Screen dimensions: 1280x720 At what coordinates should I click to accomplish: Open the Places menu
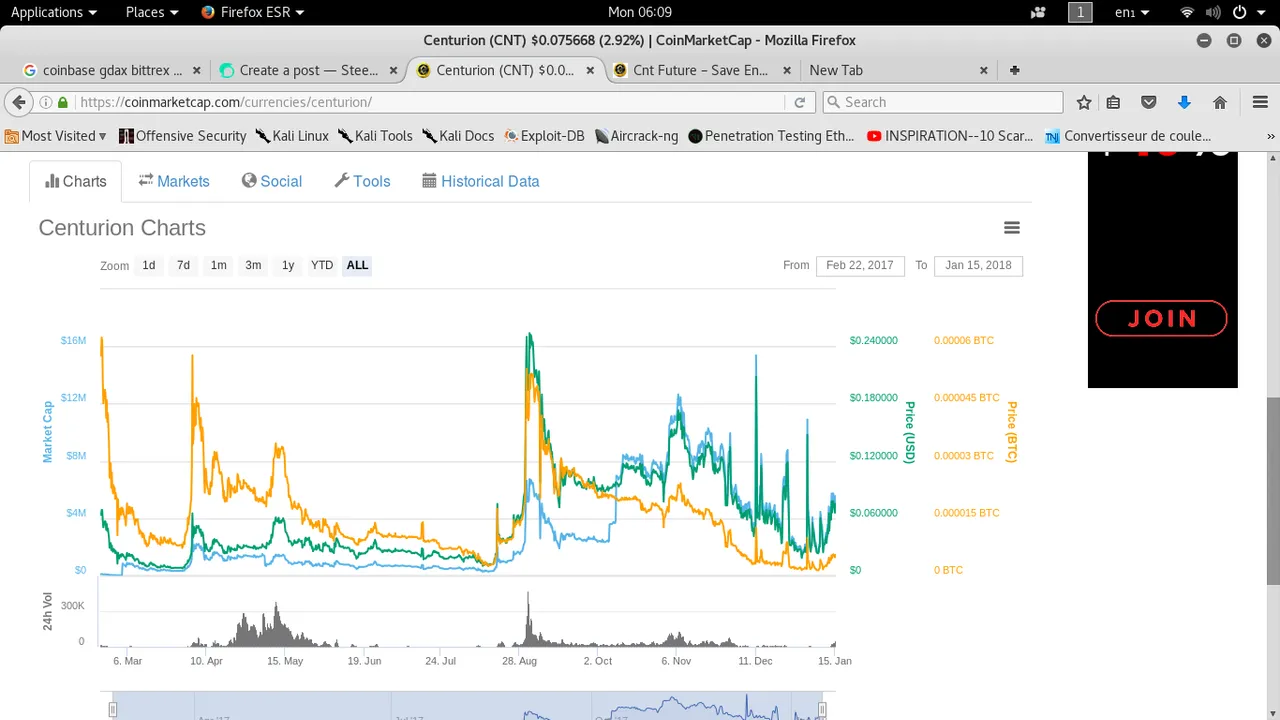[152, 12]
